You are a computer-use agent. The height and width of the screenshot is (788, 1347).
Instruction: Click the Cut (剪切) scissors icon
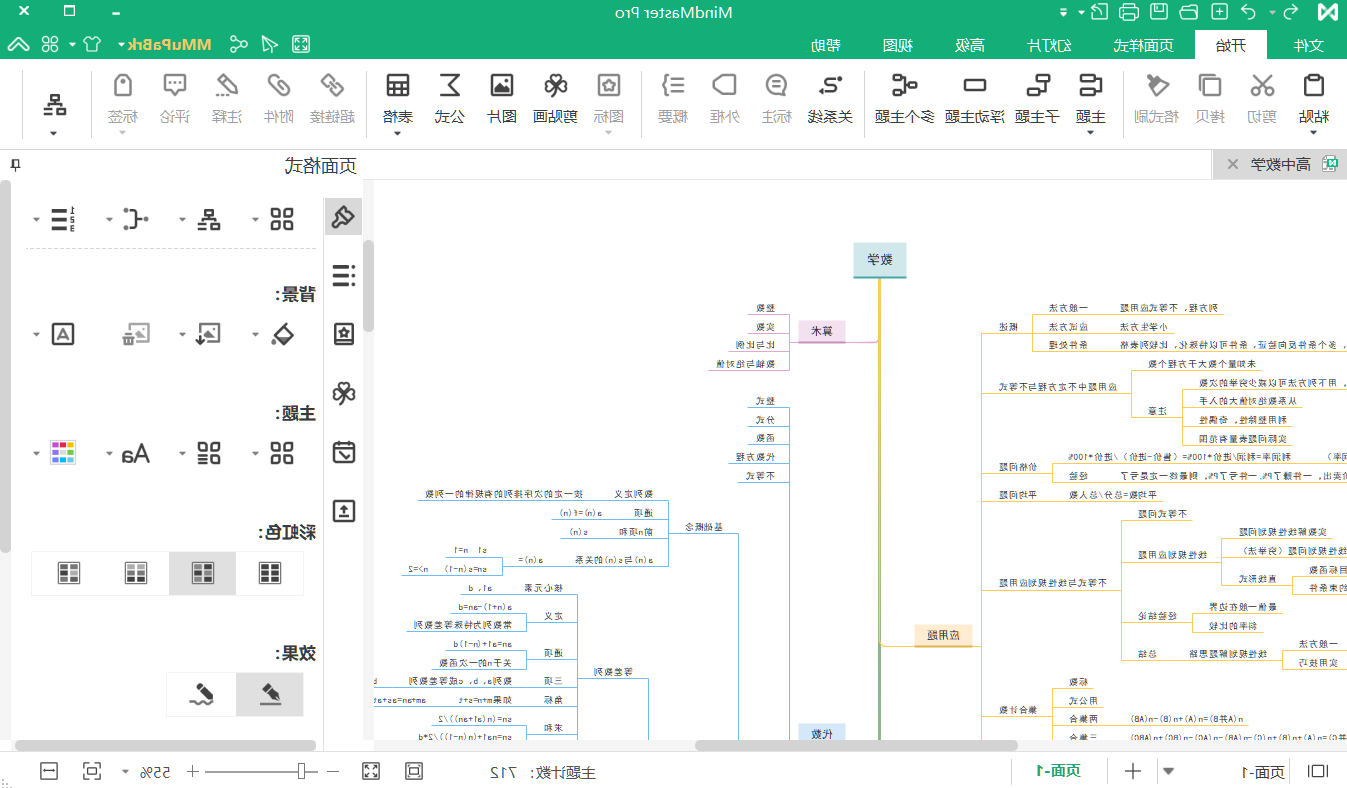pyautogui.click(x=1263, y=87)
